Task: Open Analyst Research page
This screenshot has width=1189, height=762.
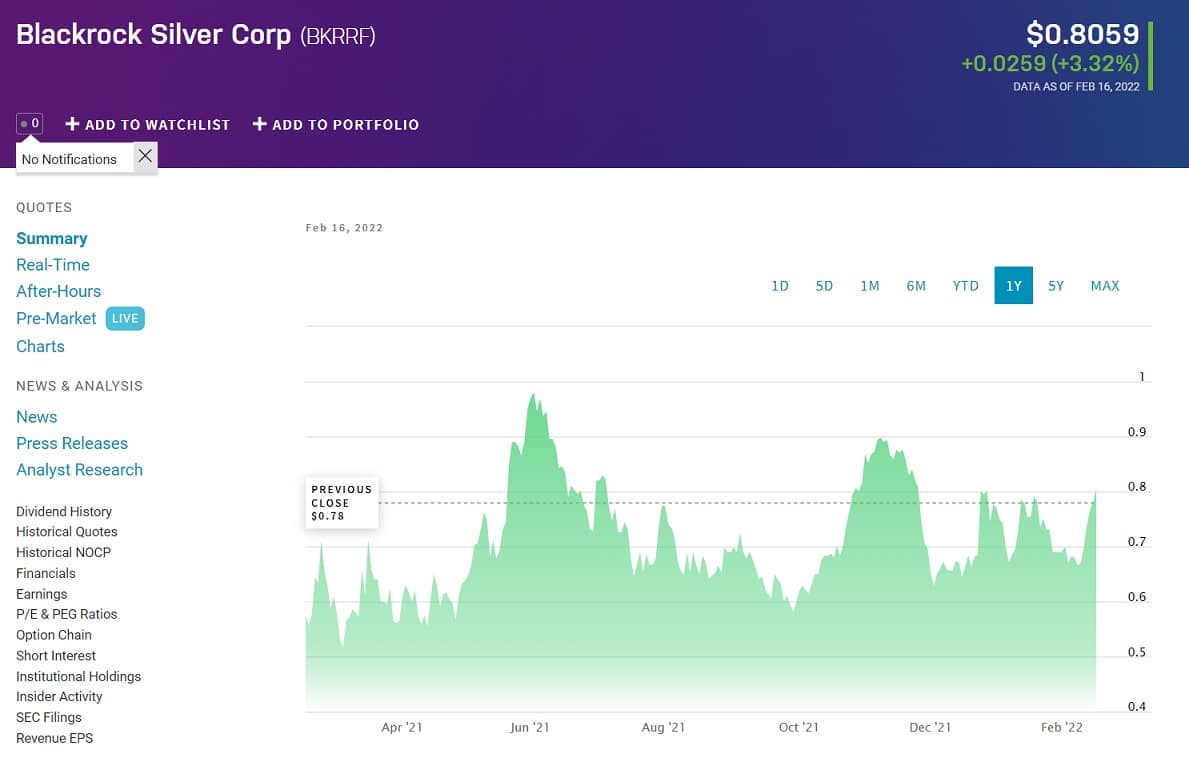Action: [80, 470]
